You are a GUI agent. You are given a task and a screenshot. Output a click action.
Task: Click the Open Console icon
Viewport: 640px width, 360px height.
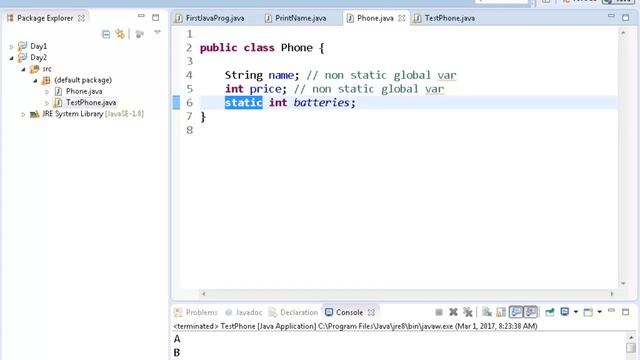tap(588, 312)
